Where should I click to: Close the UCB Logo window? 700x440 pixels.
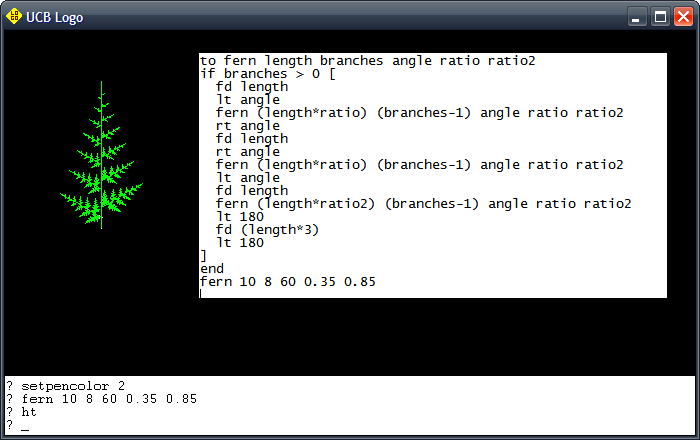[683, 17]
